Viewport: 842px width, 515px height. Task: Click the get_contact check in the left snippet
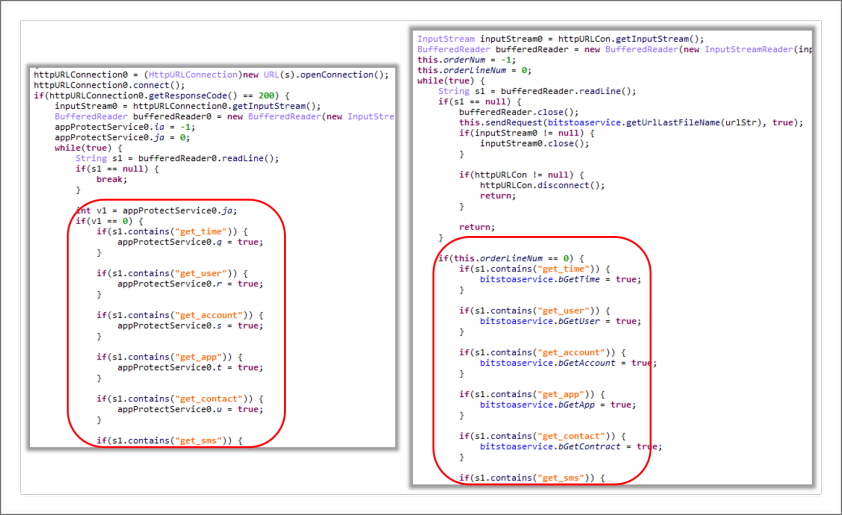coord(180,399)
